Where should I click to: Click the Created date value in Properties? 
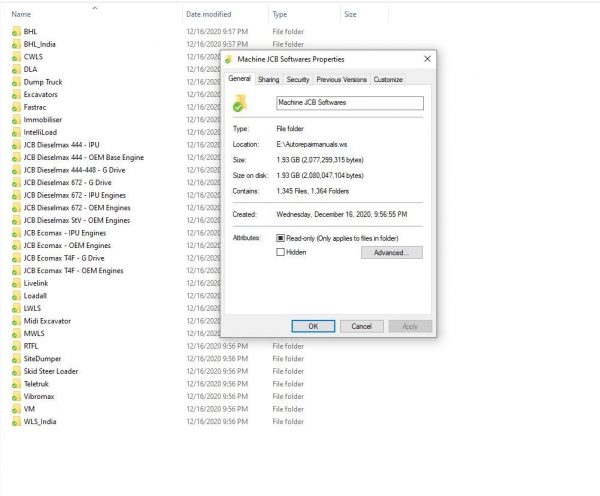[x=341, y=215]
